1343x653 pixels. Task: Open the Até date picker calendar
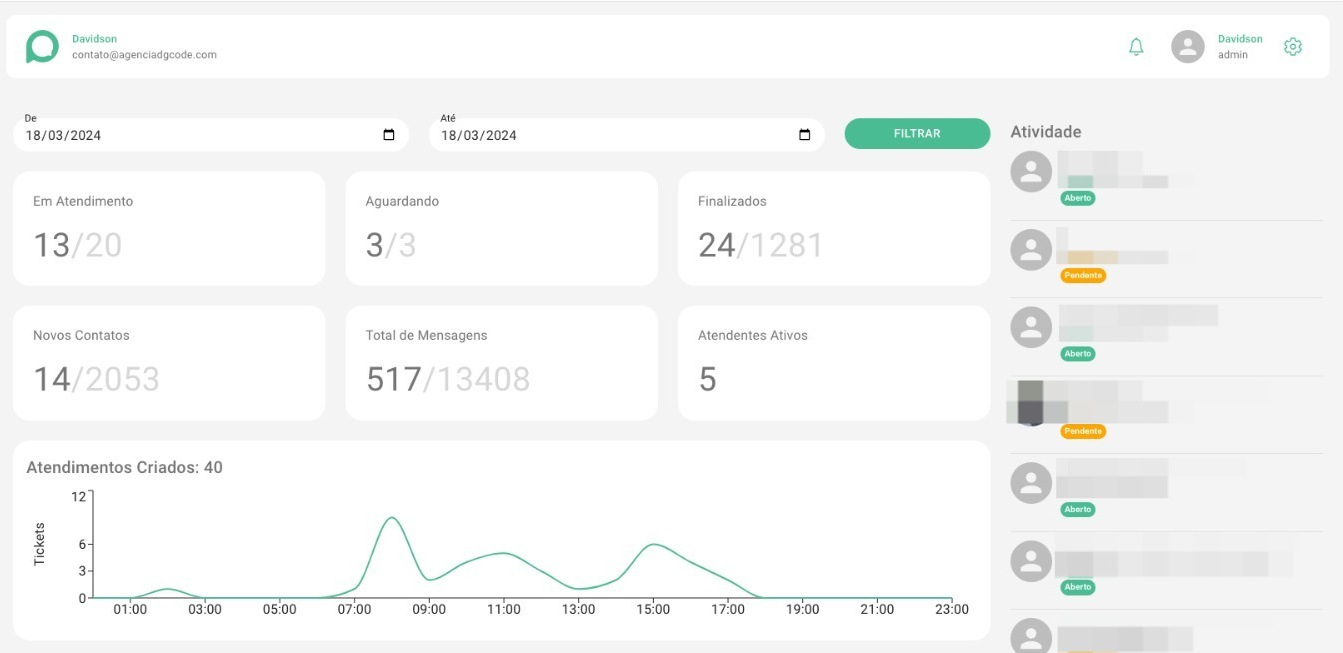point(803,133)
